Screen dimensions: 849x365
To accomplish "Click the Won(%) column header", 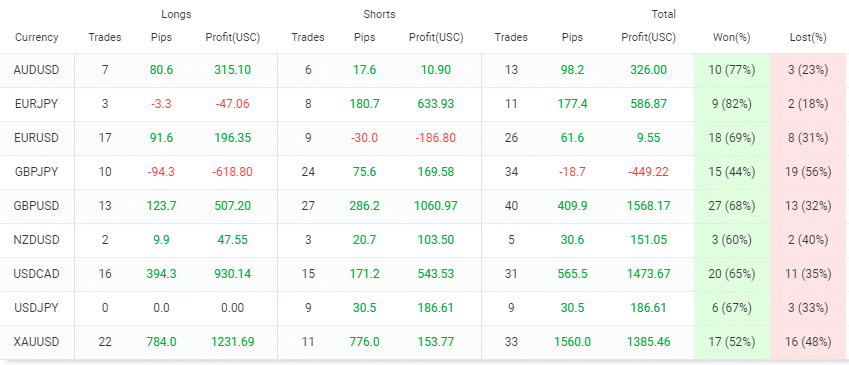I will 732,37.
